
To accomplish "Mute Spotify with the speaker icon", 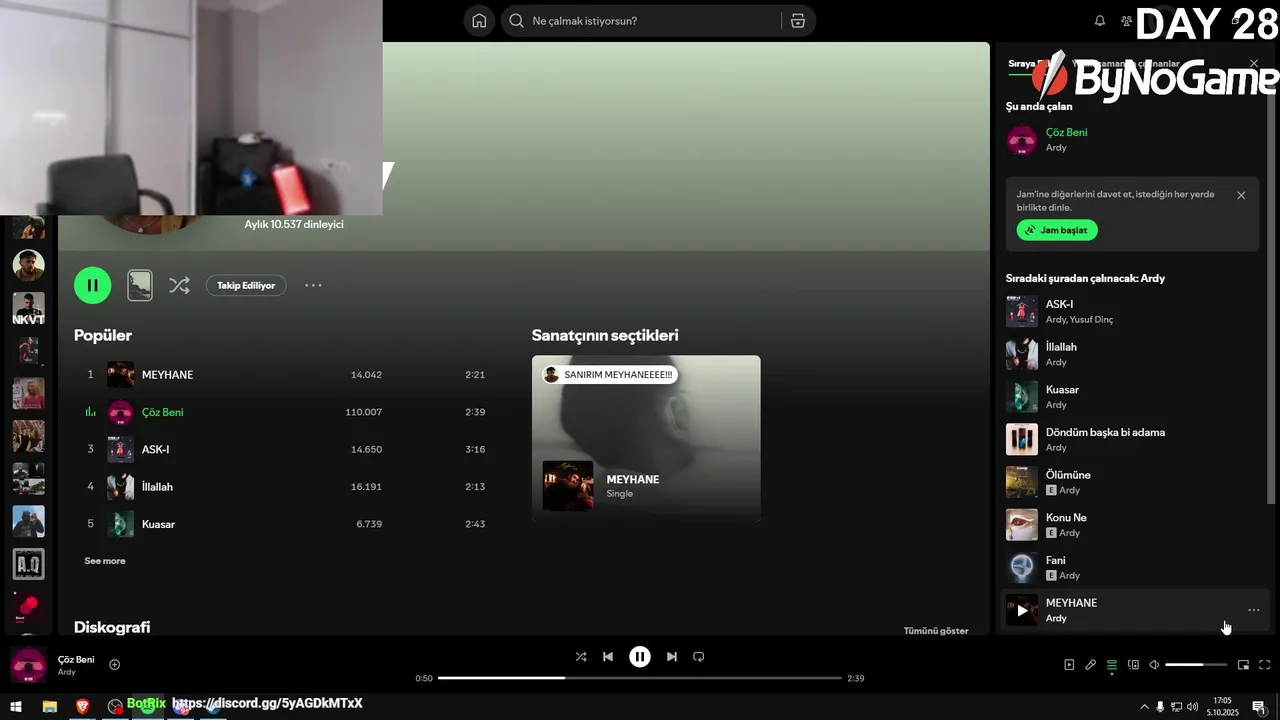I will [x=1154, y=665].
